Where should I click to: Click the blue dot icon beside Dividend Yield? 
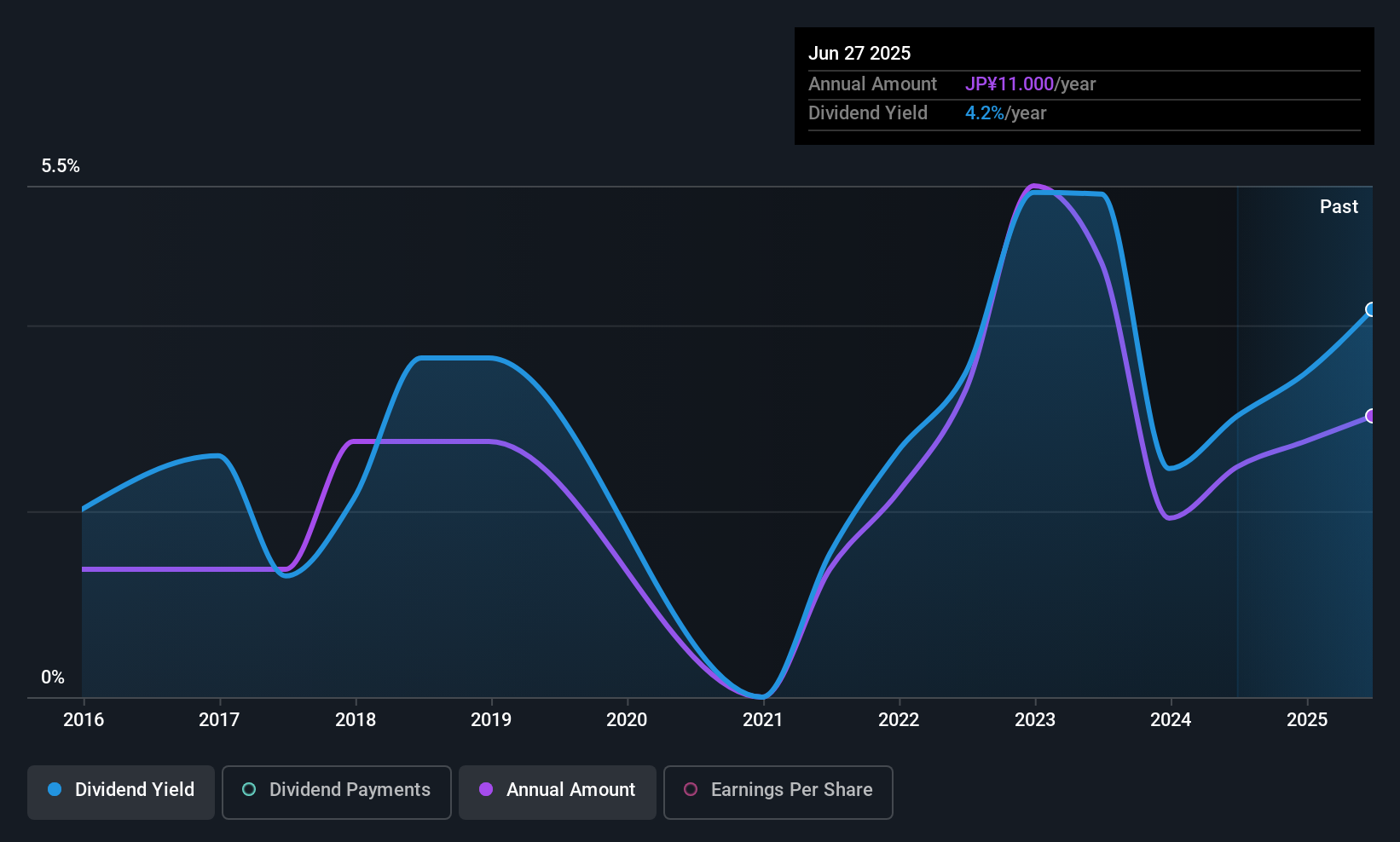pos(55,790)
